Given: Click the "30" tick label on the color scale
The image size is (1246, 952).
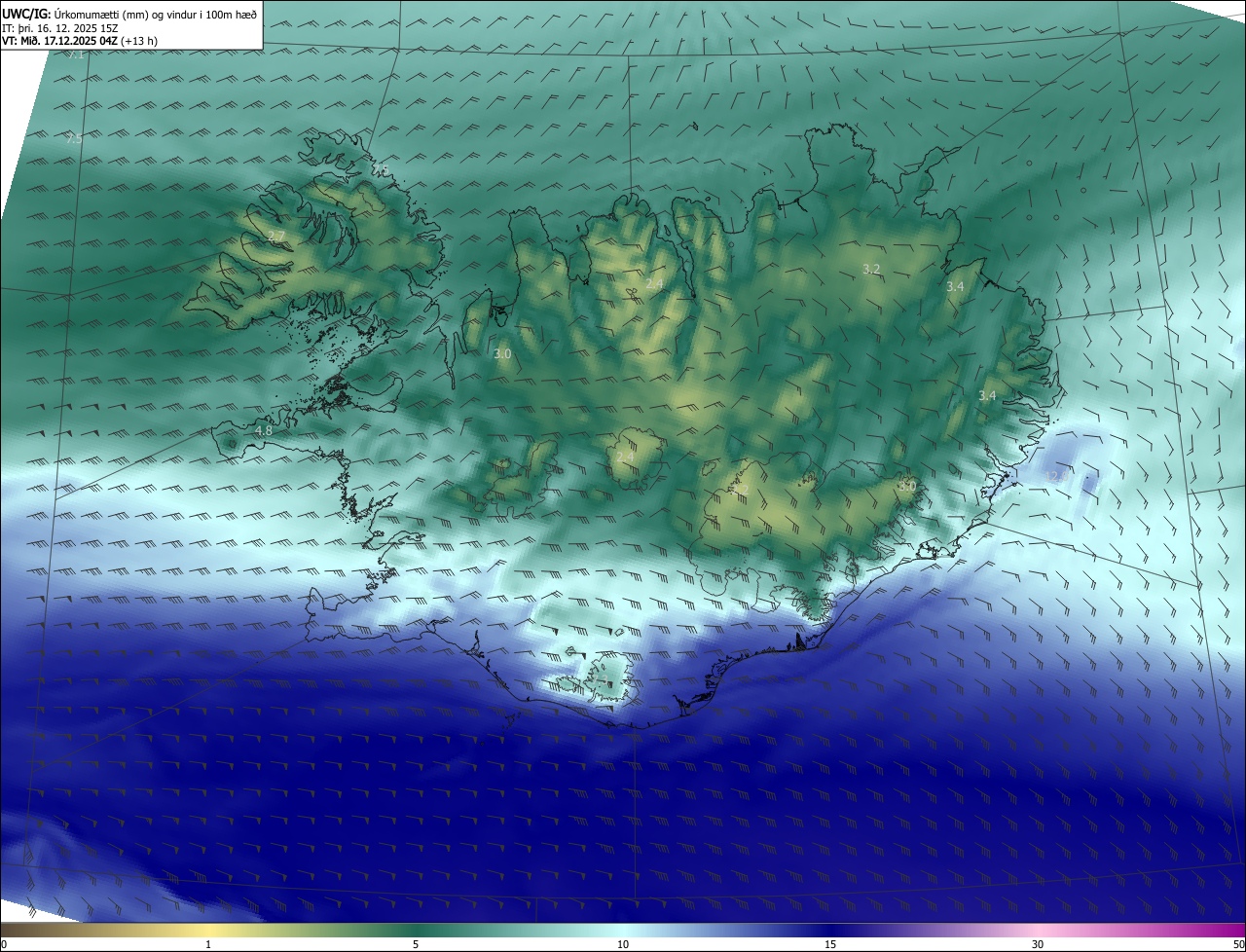Looking at the screenshot, I should 1038,944.
